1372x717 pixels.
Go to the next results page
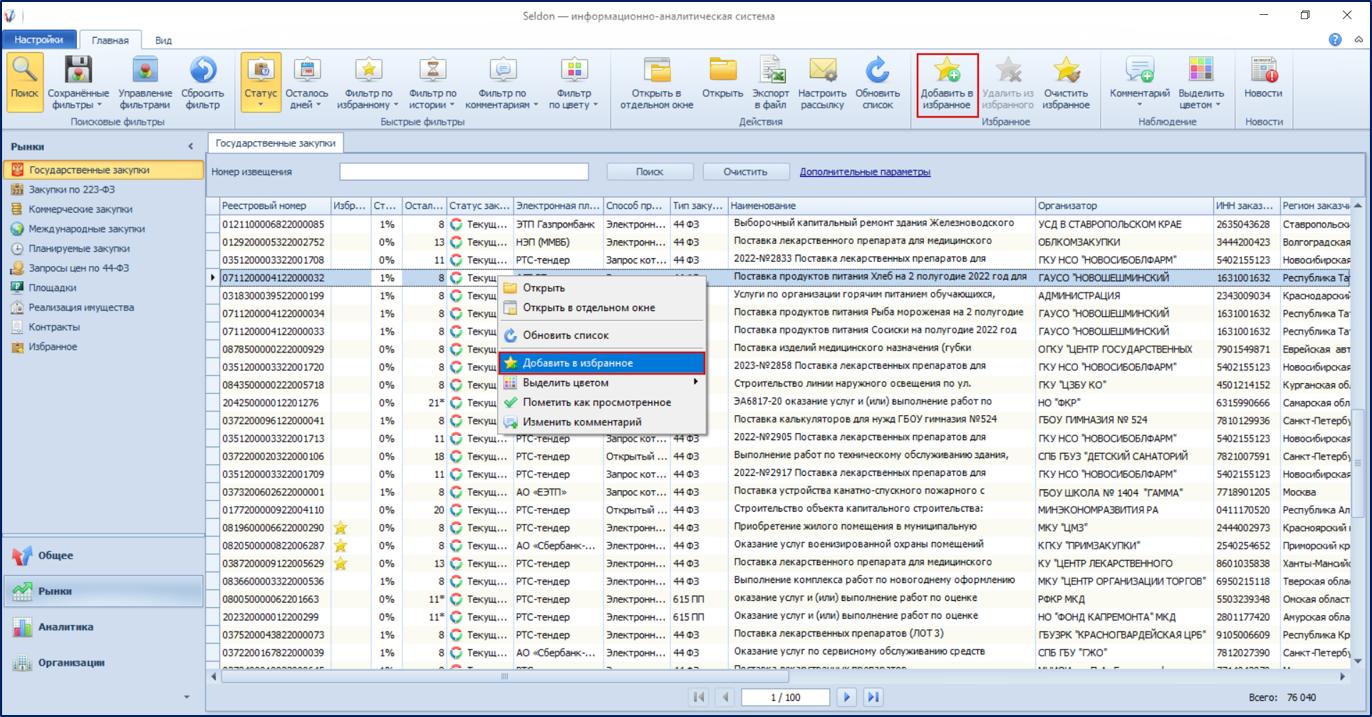847,697
